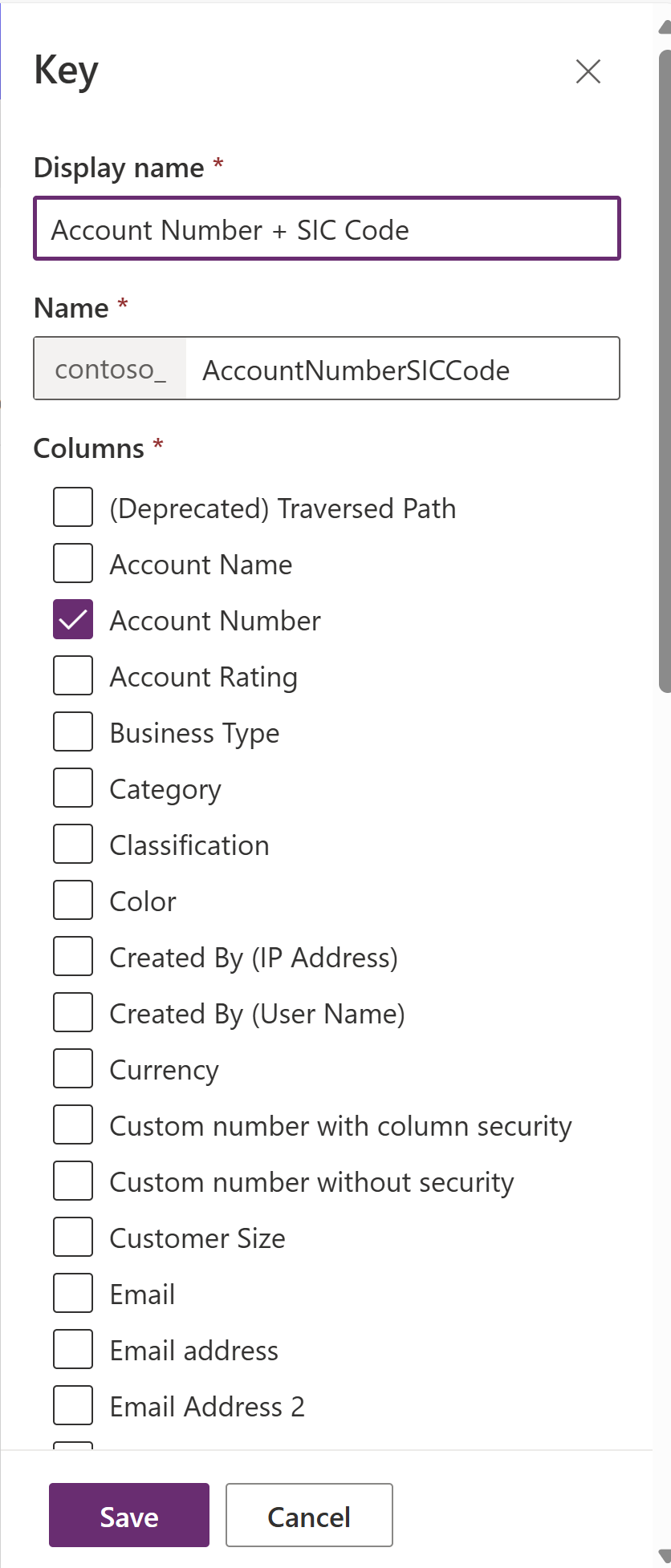Image resolution: width=671 pixels, height=1568 pixels.
Task: Enable the Color column checkbox
Action: click(x=72, y=900)
